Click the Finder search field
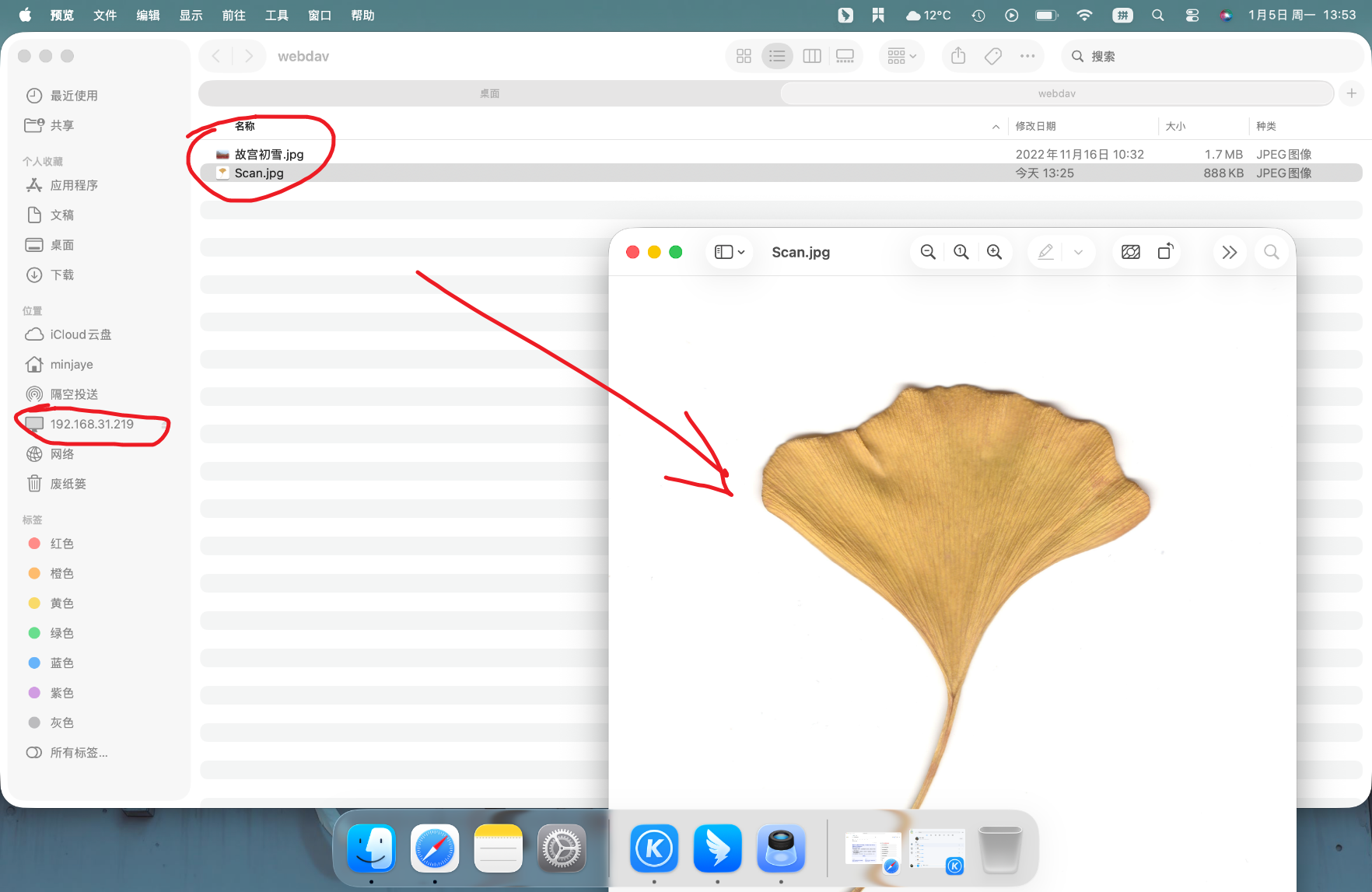Viewport: 1372px width, 892px height. pyautogui.click(x=1212, y=56)
